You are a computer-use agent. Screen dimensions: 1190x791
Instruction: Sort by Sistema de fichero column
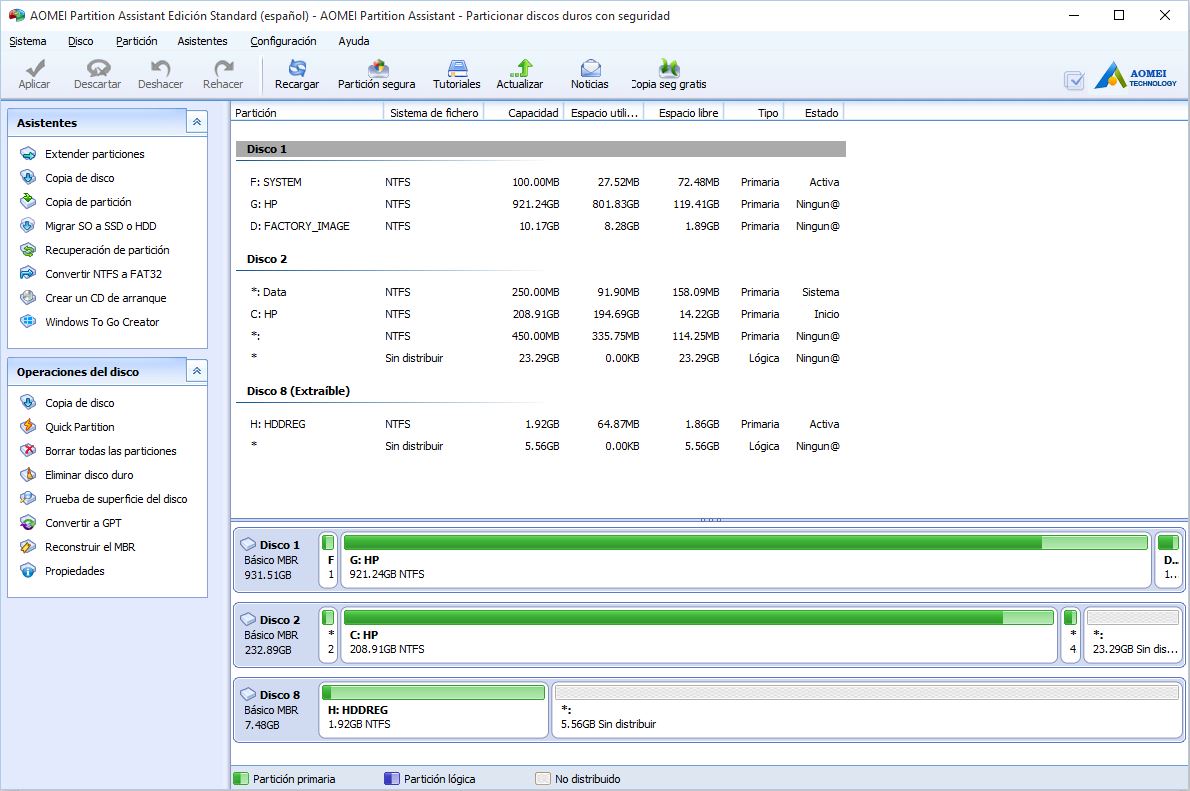tap(433, 113)
